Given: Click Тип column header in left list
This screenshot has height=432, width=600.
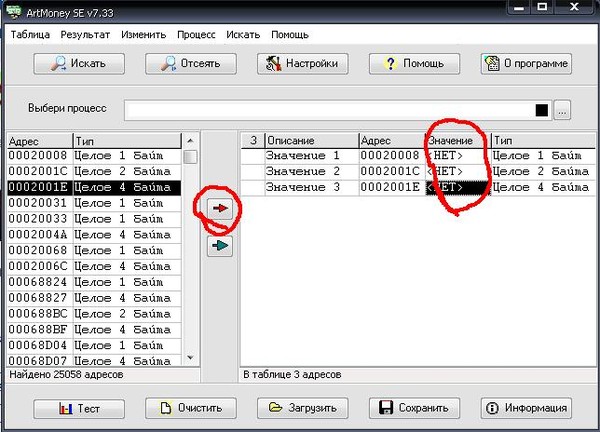Looking at the screenshot, I should click(x=127, y=141).
